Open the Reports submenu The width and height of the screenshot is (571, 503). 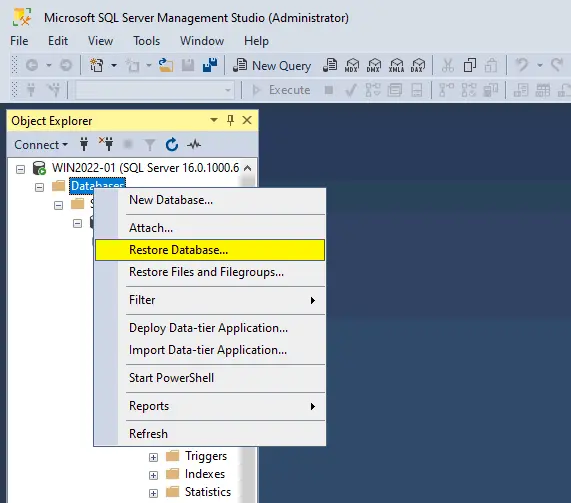(x=210, y=406)
